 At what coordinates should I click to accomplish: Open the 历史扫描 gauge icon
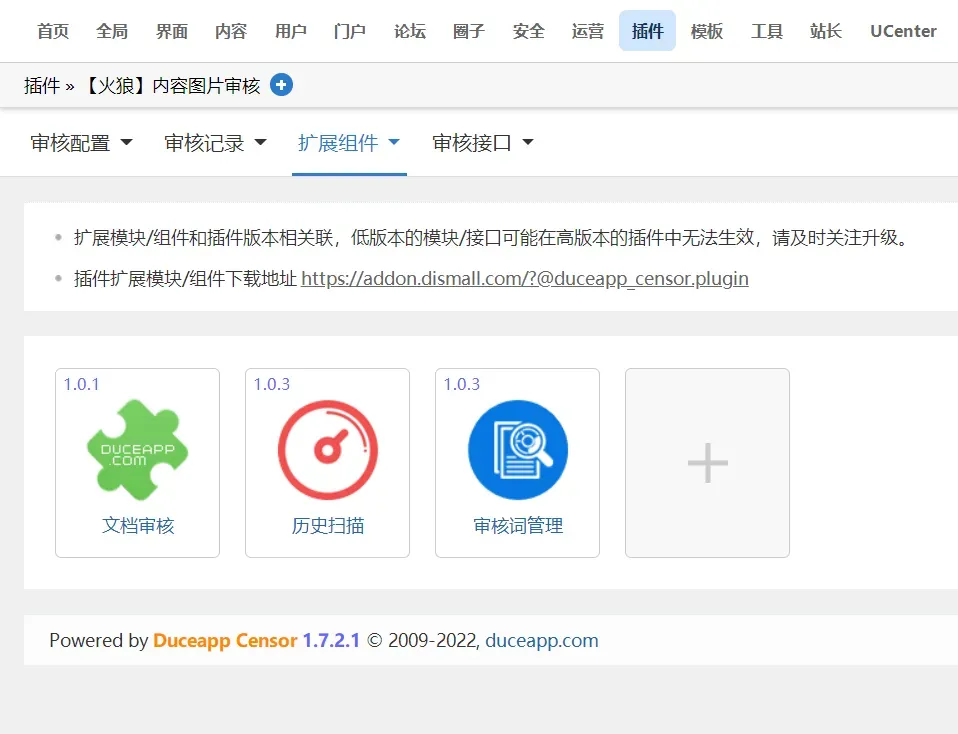click(x=327, y=450)
